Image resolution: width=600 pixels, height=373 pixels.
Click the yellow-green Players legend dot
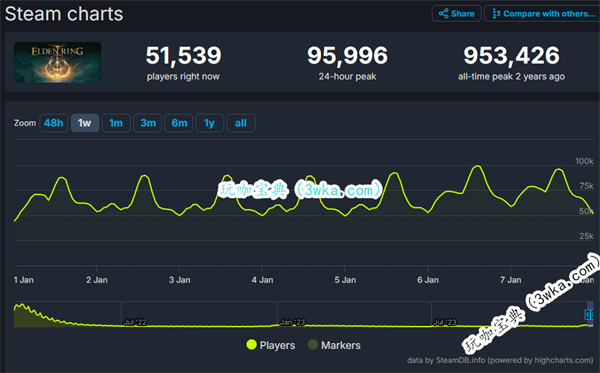tap(251, 345)
